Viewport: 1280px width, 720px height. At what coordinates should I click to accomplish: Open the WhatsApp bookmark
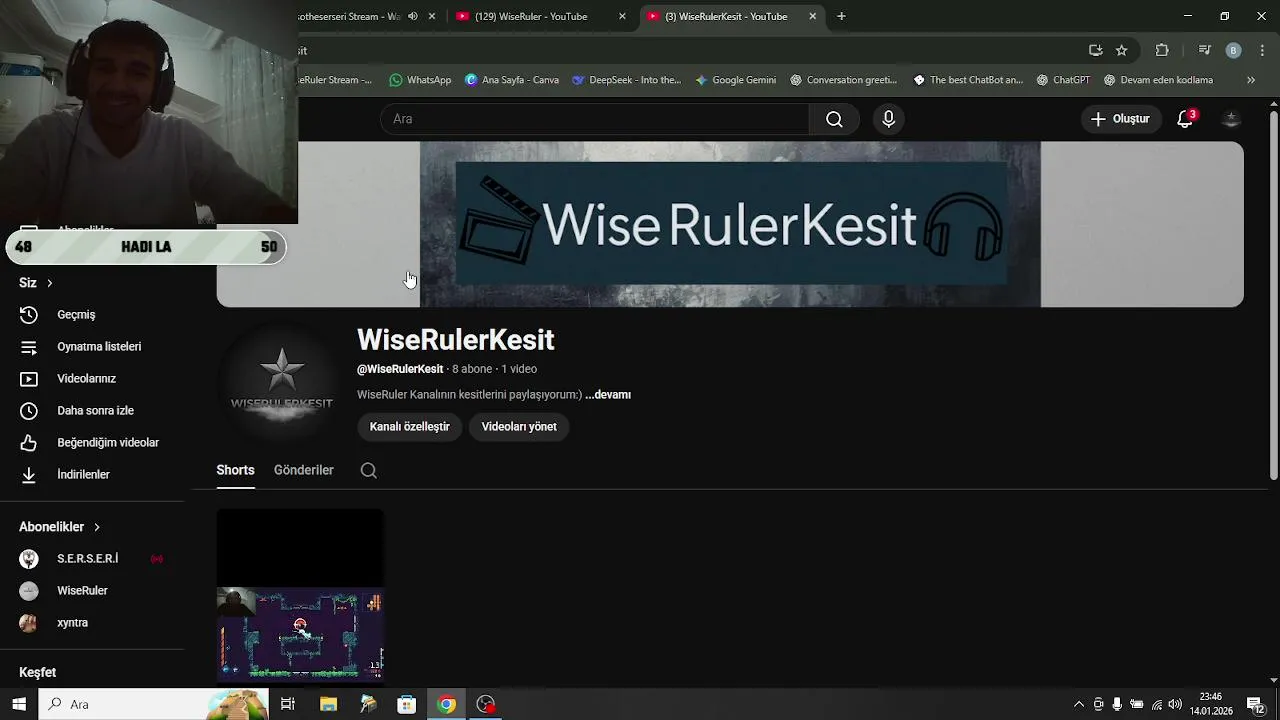421,80
